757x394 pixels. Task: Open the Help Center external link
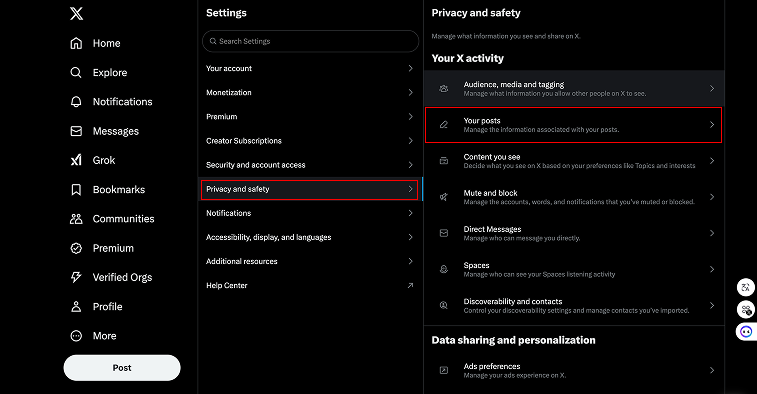click(x=310, y=285)
